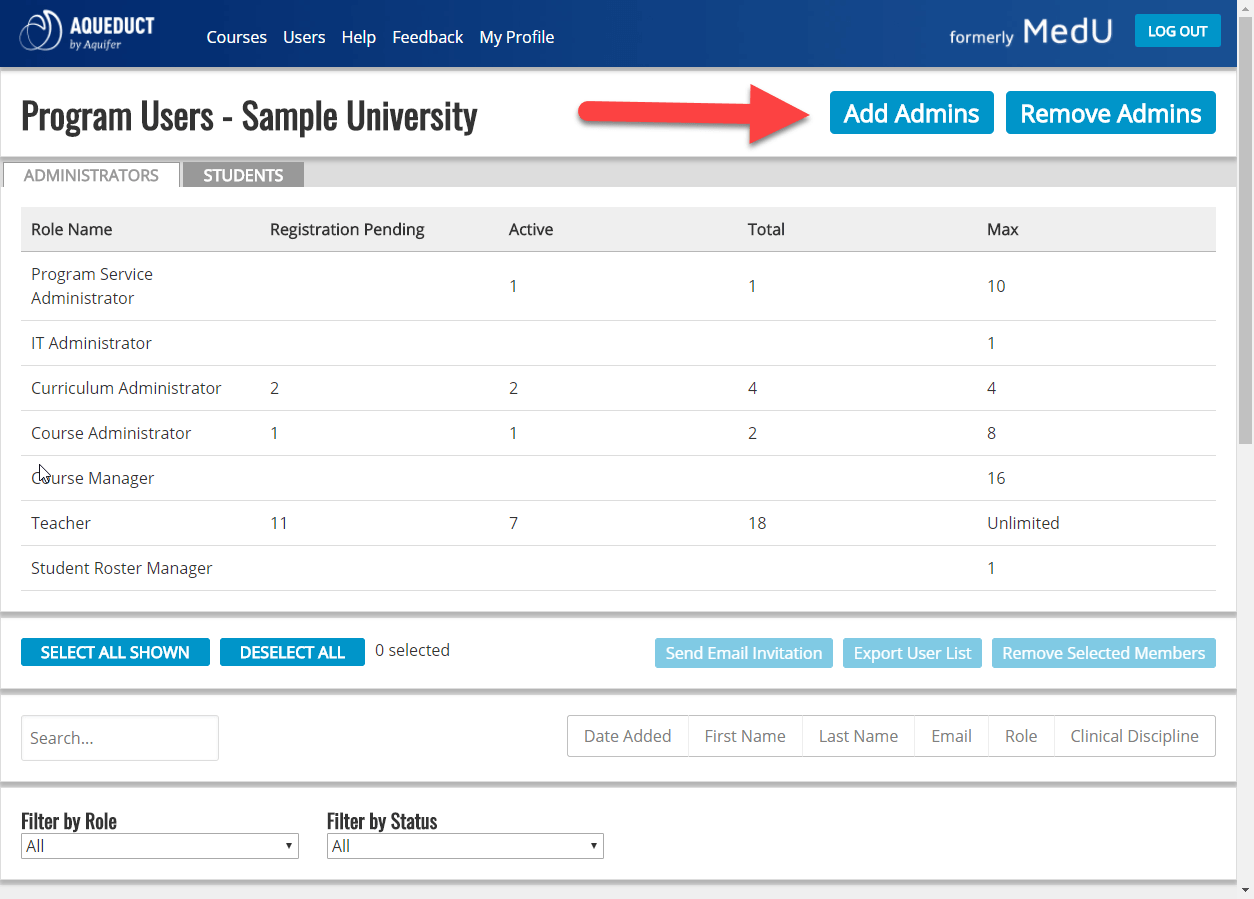The image size is (1254, 899).
Task: Click Teacher row Max value Unlimited
Action: tap(1023, 523)
